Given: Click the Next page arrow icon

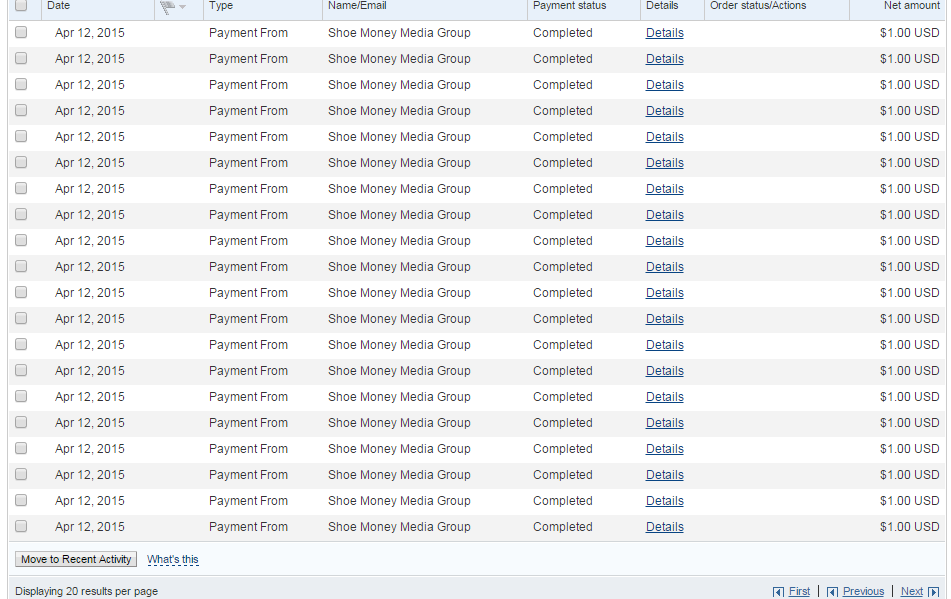Looking at the screenshot, I should coord(933,592).
